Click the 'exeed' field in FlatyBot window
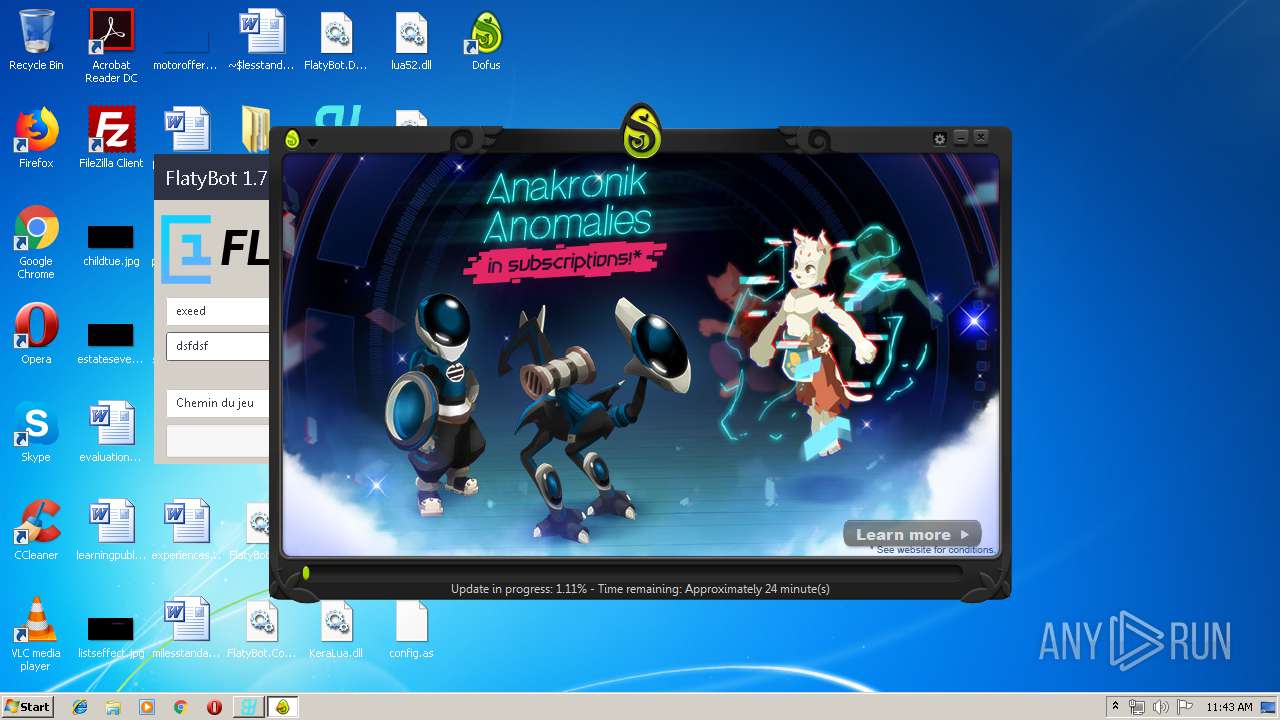This screenshot has width=1280, height=720. tap(217, 311)
